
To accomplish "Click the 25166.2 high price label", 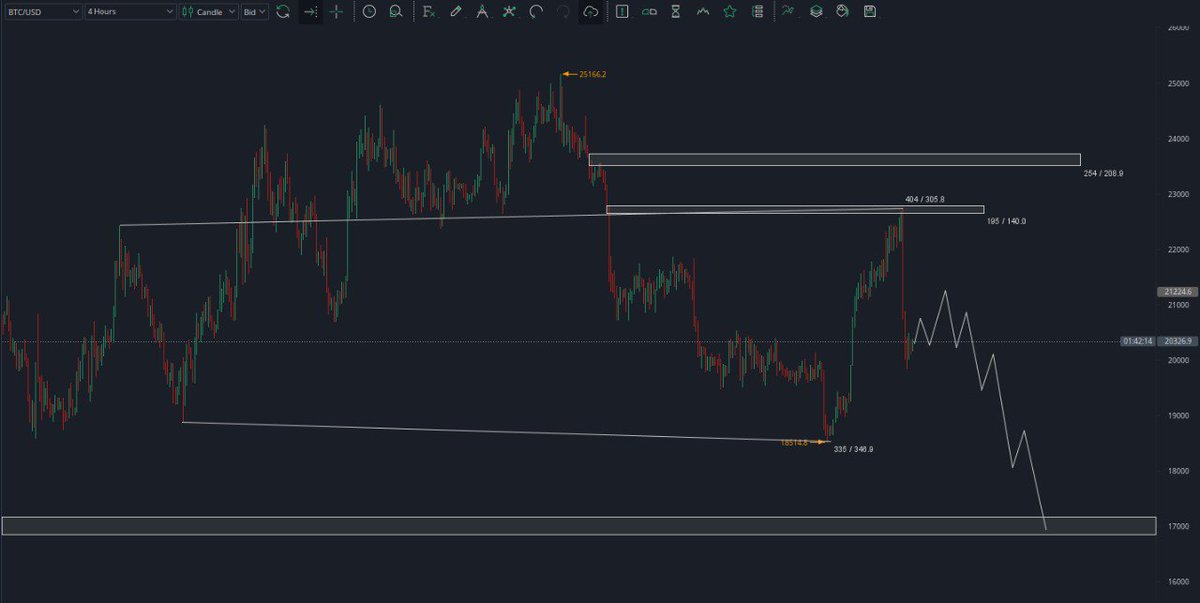I will pos(593,74).
